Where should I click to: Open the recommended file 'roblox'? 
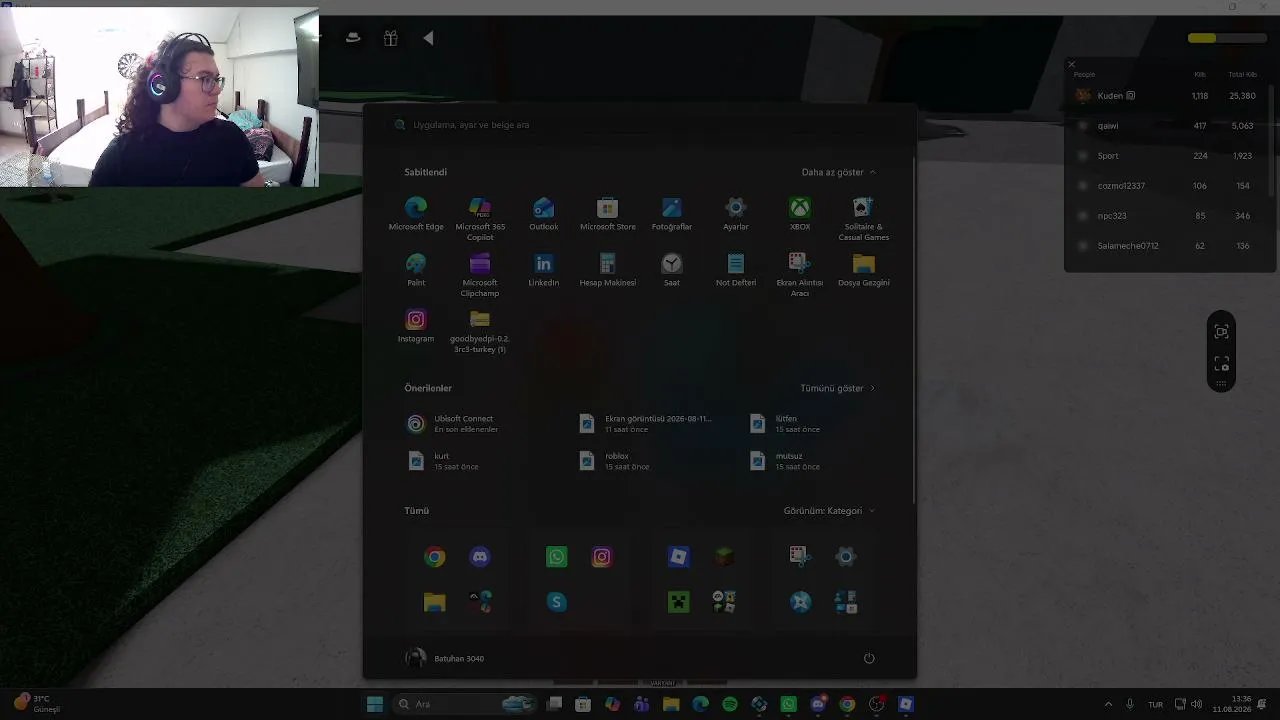coord(616,461)
